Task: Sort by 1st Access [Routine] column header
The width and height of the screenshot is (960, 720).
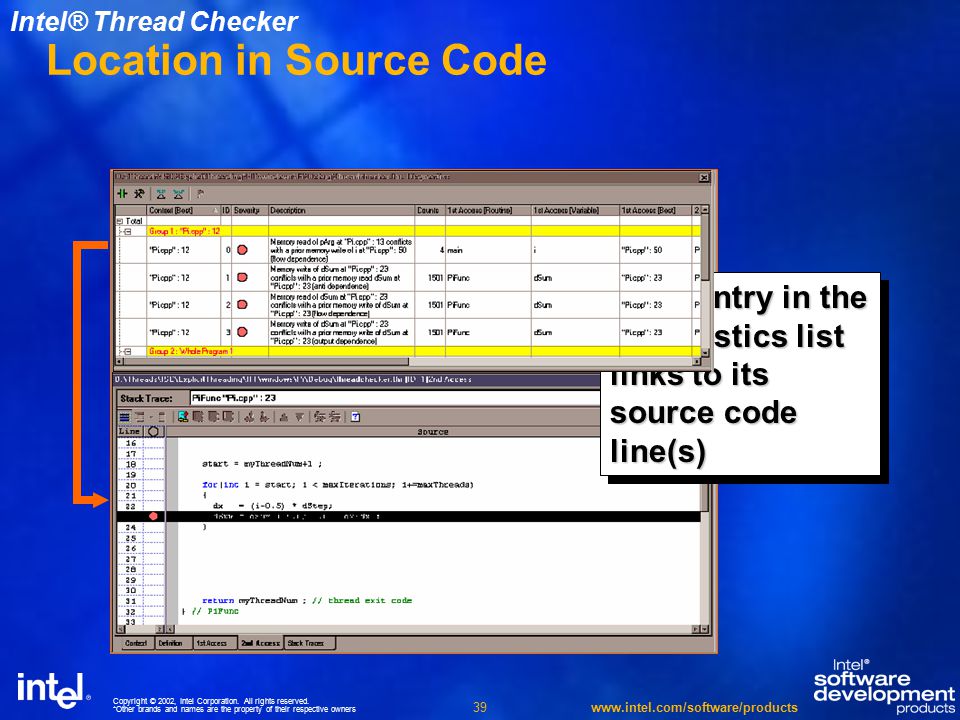Action: [x=488, y=210]
